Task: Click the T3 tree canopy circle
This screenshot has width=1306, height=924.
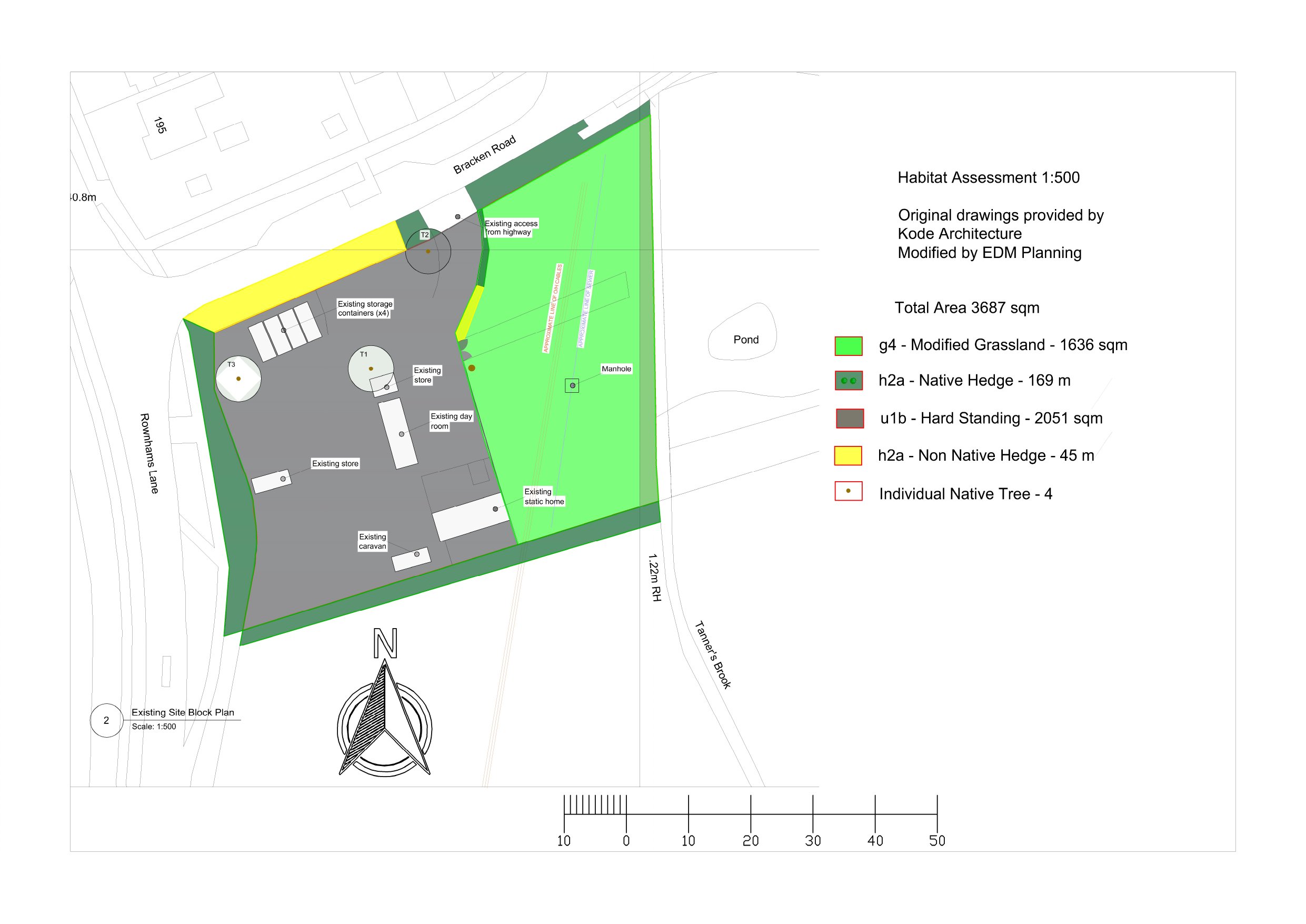Action: click(238, 379)
